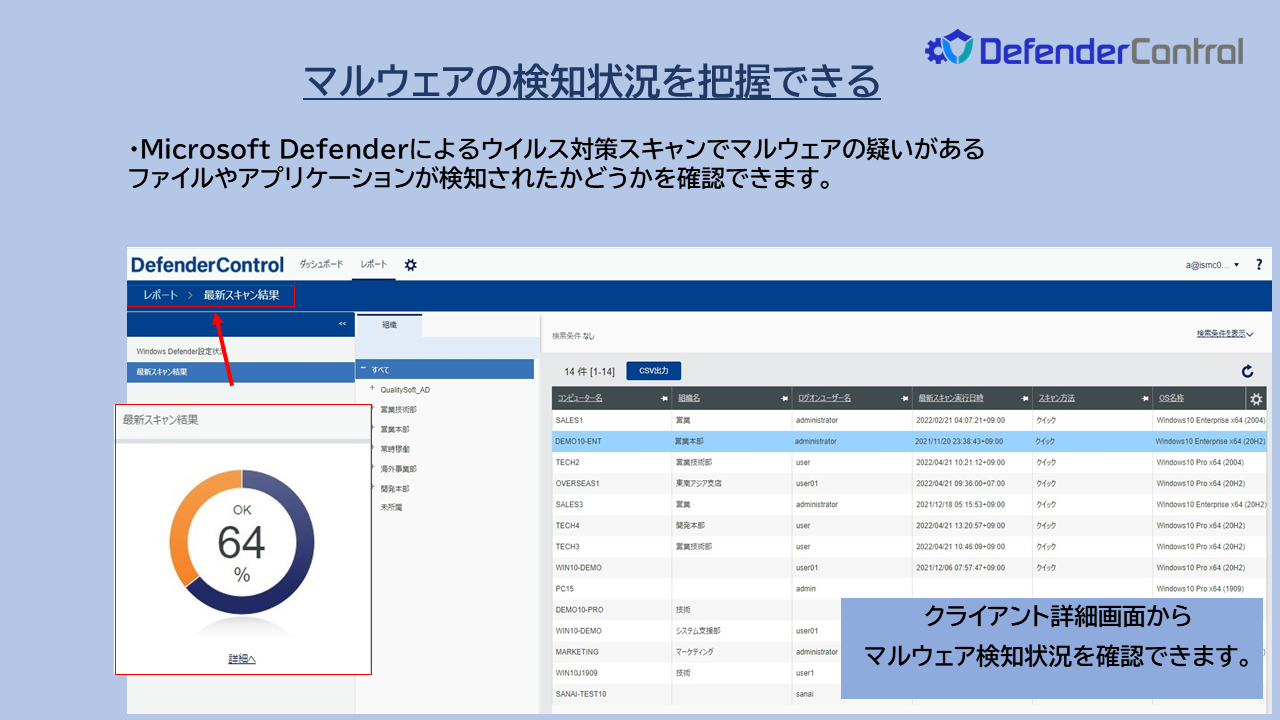Viewport: 1280px width, 720px height.
Task: Select 営業本部 in the organization tree
Action: [x=395, y=429]
